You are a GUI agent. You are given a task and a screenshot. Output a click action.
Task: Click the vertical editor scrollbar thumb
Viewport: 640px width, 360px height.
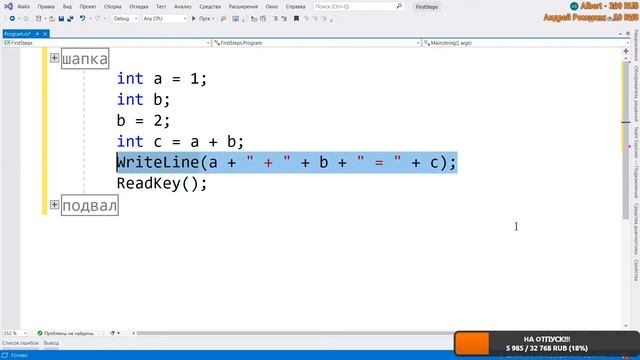click(x=626, y=141)
